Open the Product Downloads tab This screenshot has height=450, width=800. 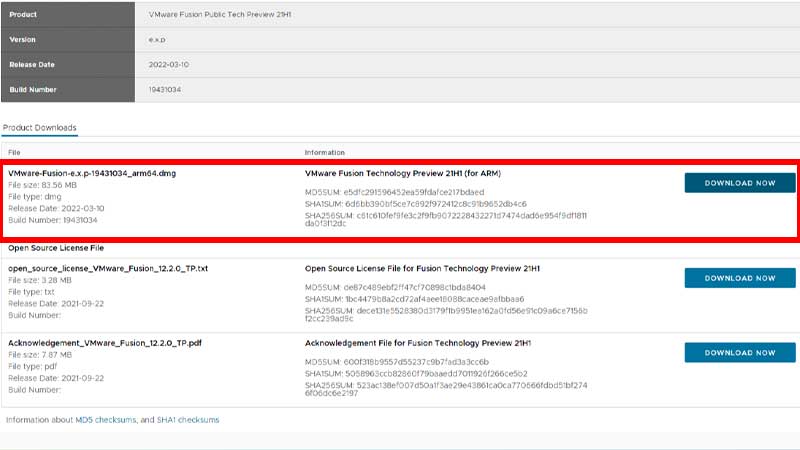point(40,128)
